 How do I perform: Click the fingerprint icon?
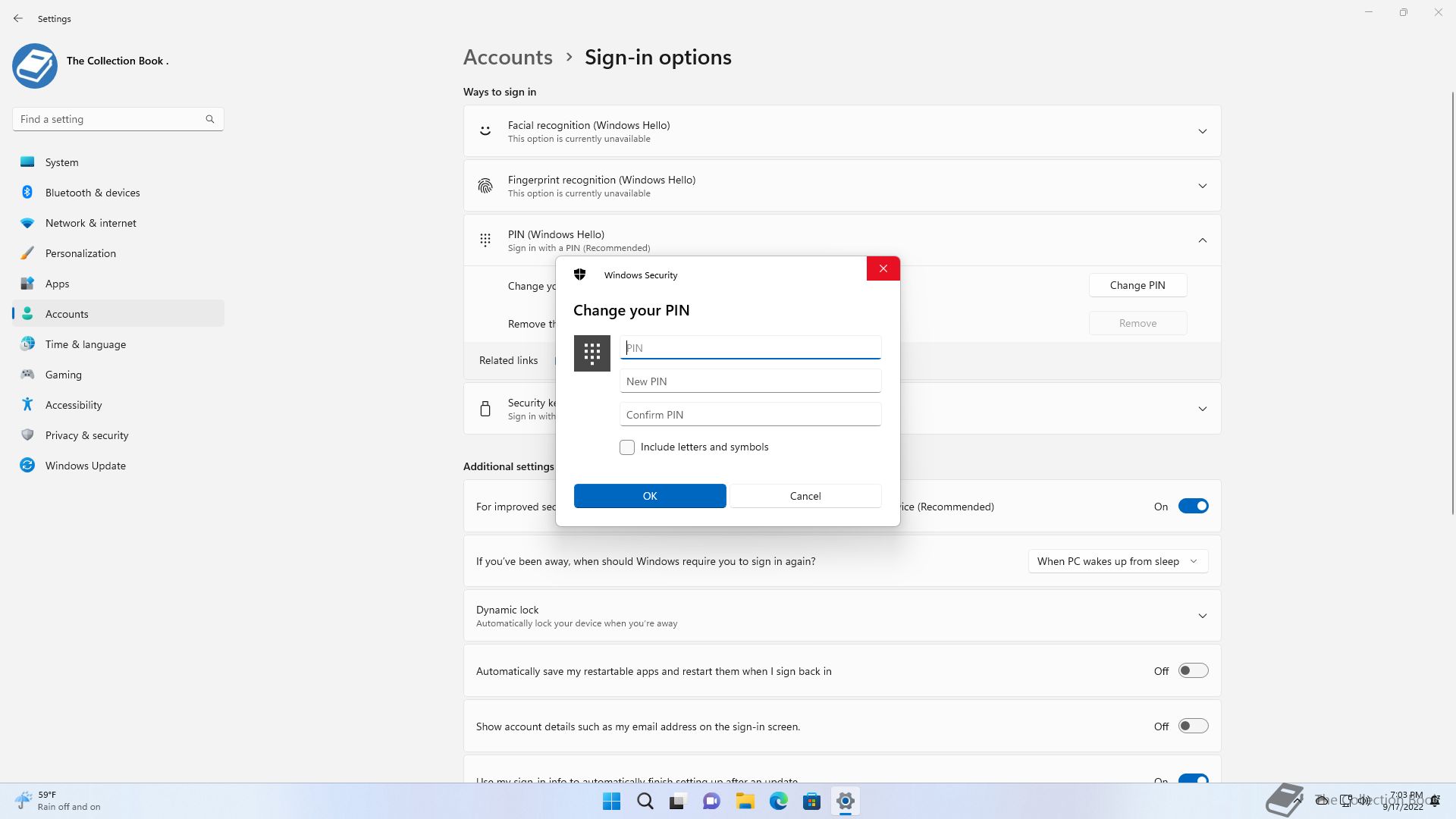pyautogui.click(x=485, y=185)
